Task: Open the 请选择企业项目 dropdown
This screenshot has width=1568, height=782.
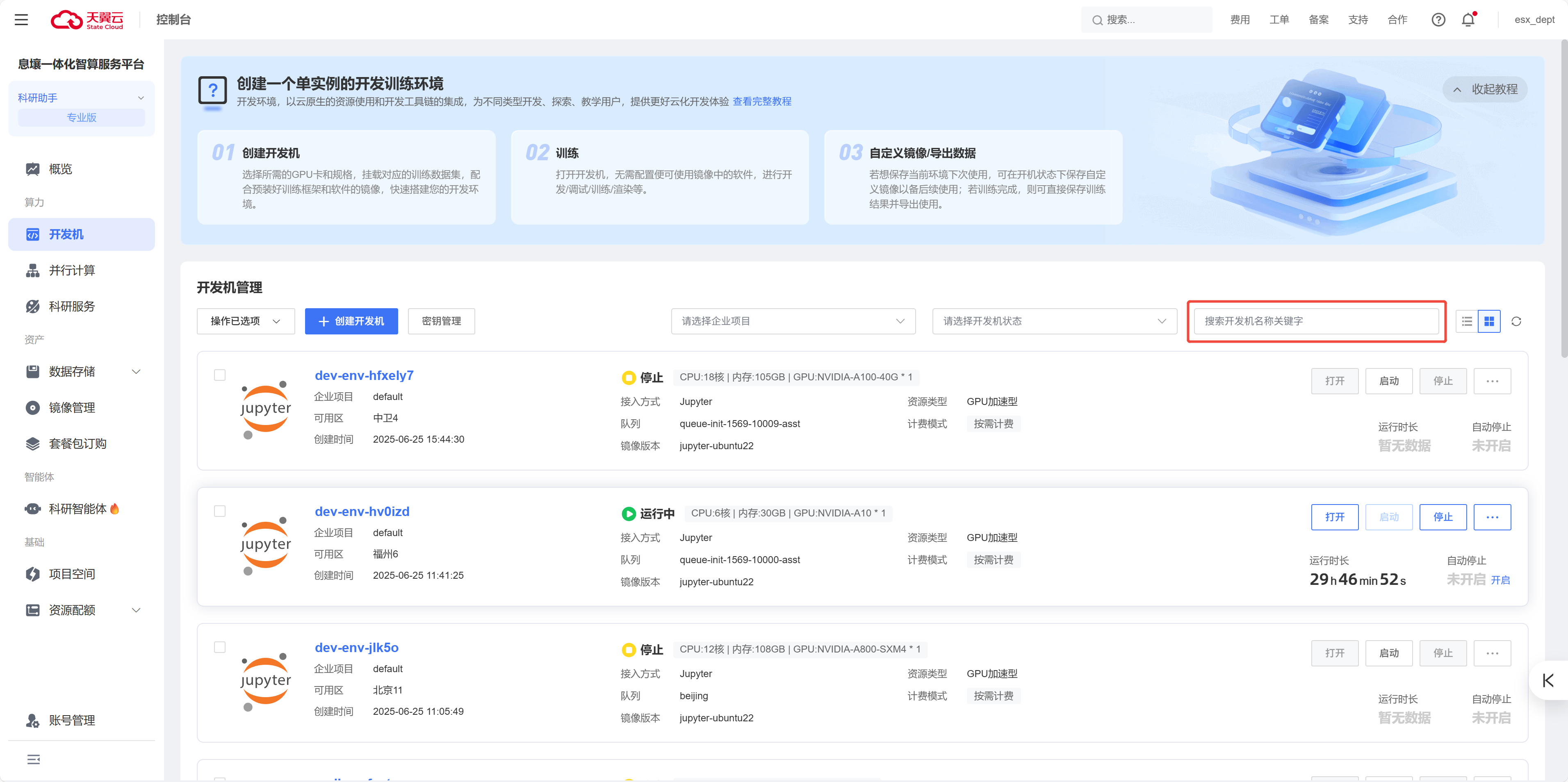Action: 793,321
